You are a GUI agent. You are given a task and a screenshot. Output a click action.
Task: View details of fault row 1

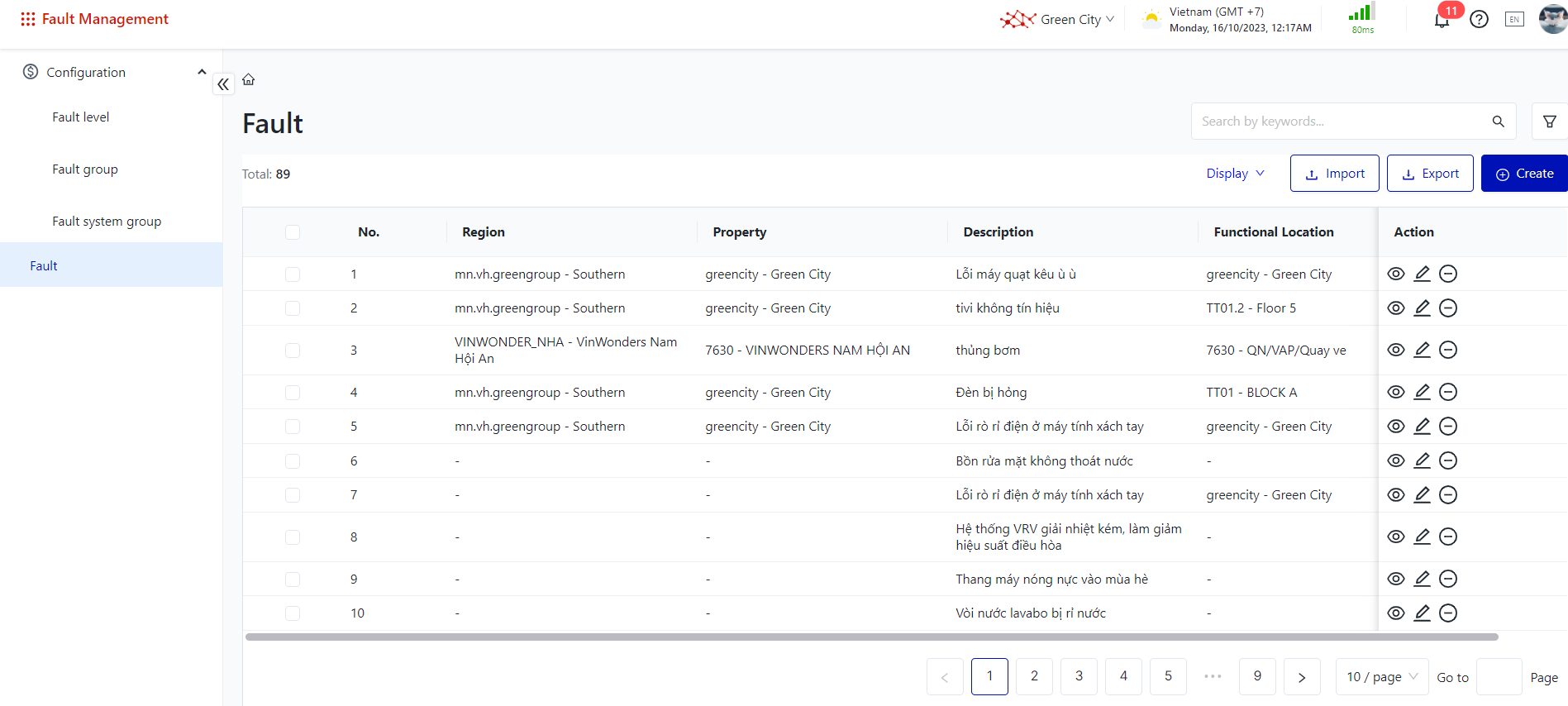[1395, 274]
